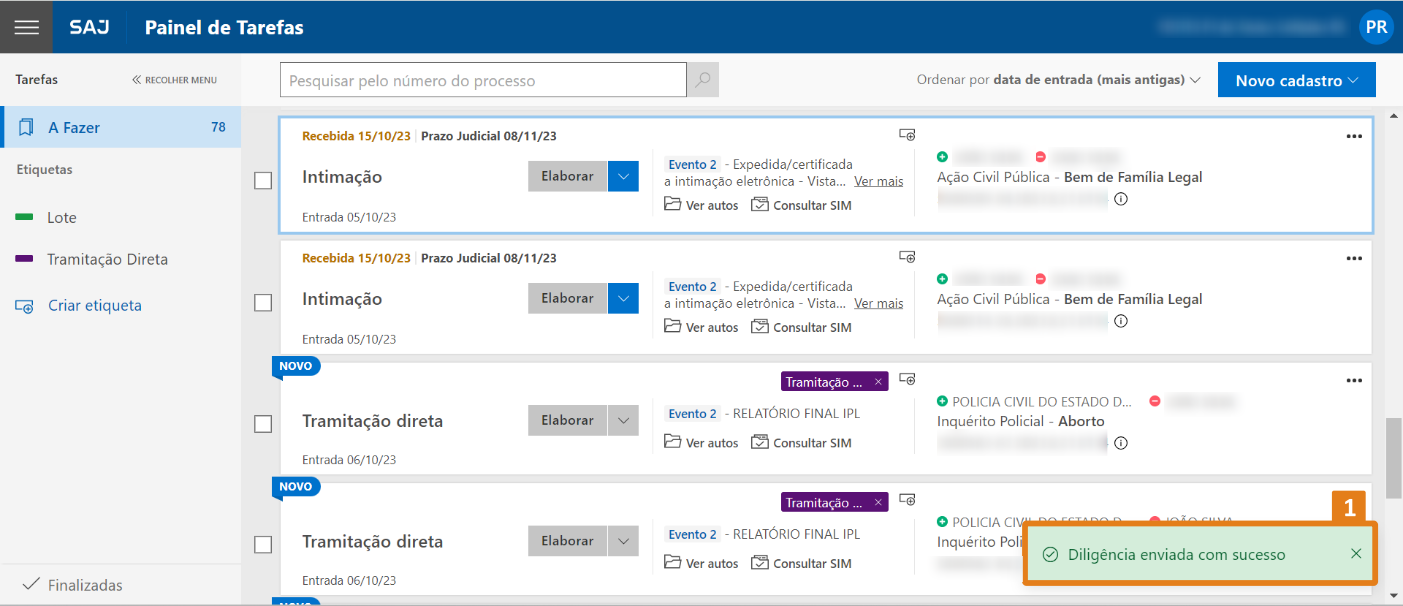Click the search magnifier icon
The width and height of the screenshot is (1403, 606).
pos(702,80)
